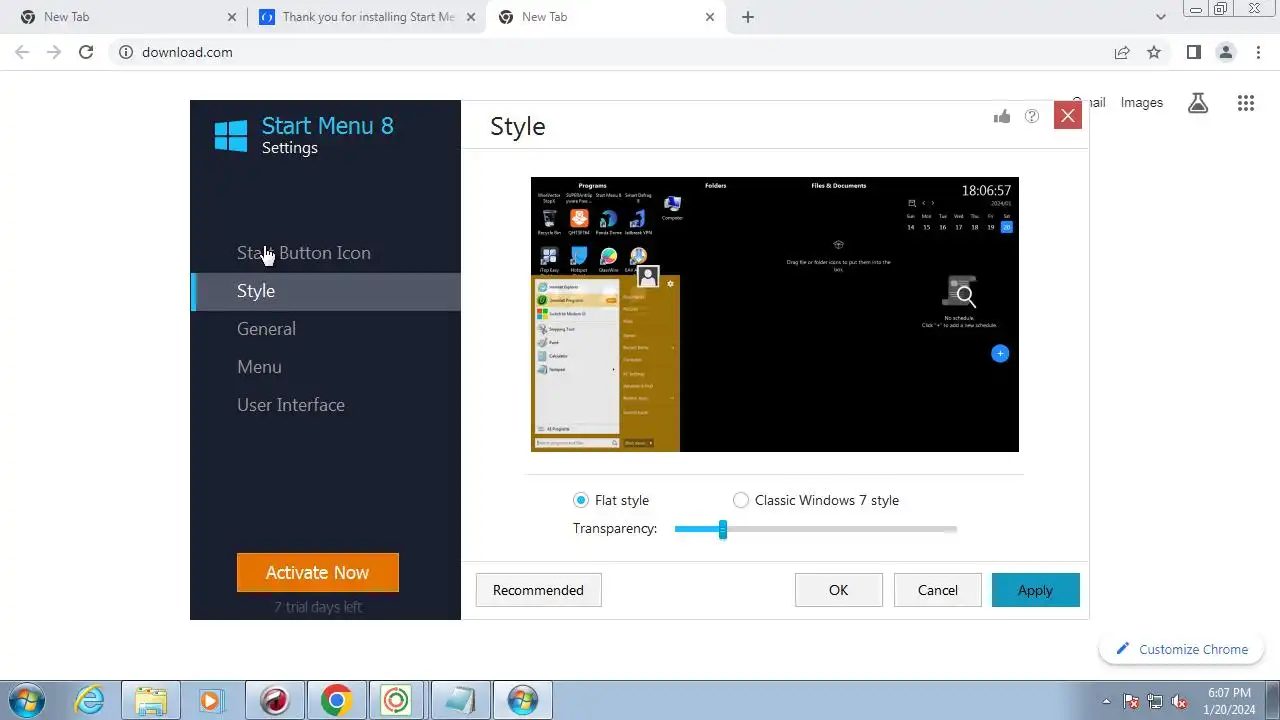Screen dimensions: 1280x720
Task: Open a new Chrome tab with plus
Action: 748,17
